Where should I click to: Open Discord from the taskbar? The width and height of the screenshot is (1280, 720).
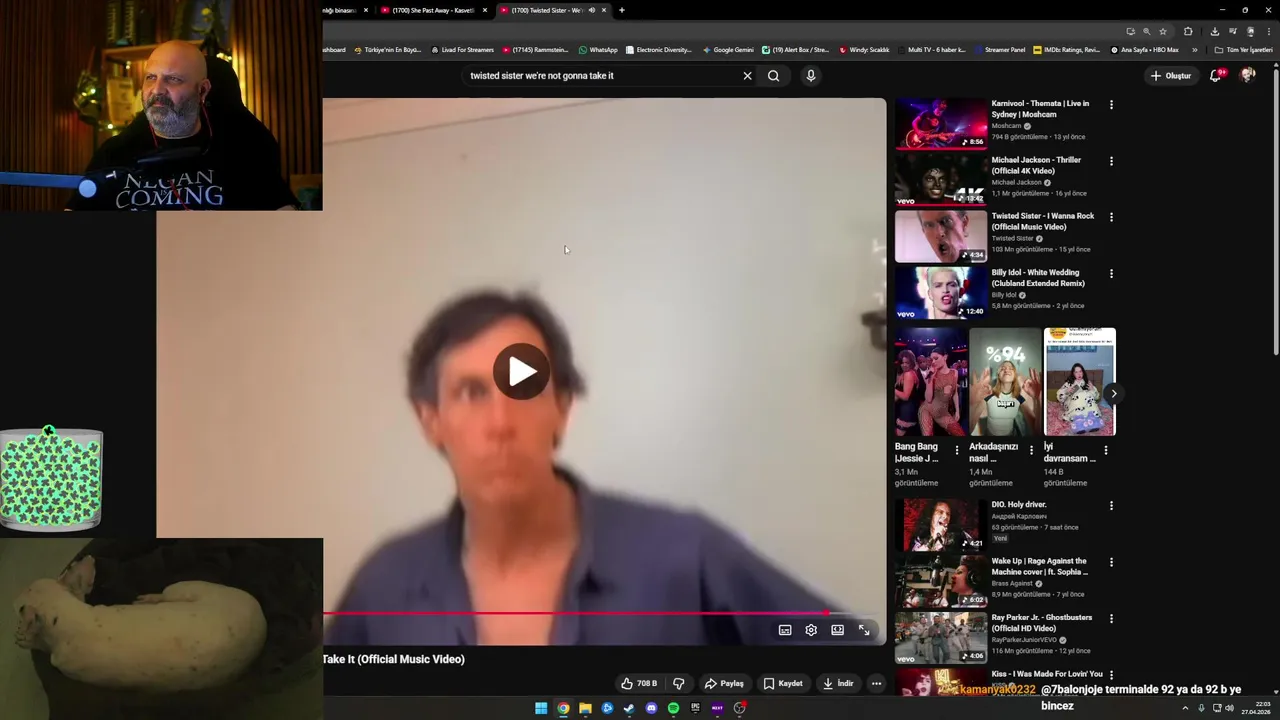651,708
